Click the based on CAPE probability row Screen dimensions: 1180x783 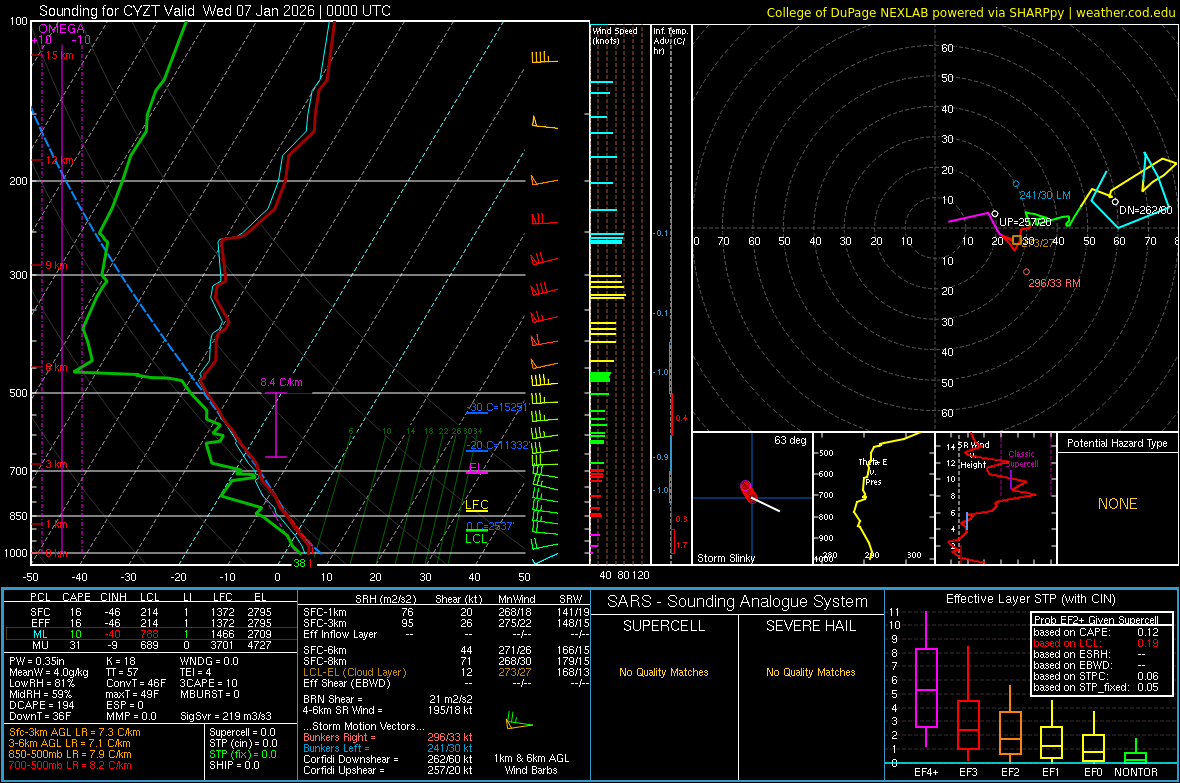(x=1096, y=632)
